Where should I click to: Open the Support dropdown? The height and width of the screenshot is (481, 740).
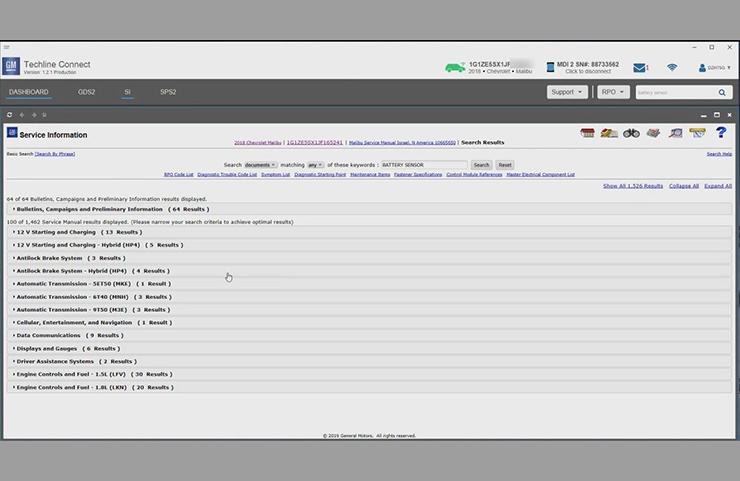coord(567,92)
